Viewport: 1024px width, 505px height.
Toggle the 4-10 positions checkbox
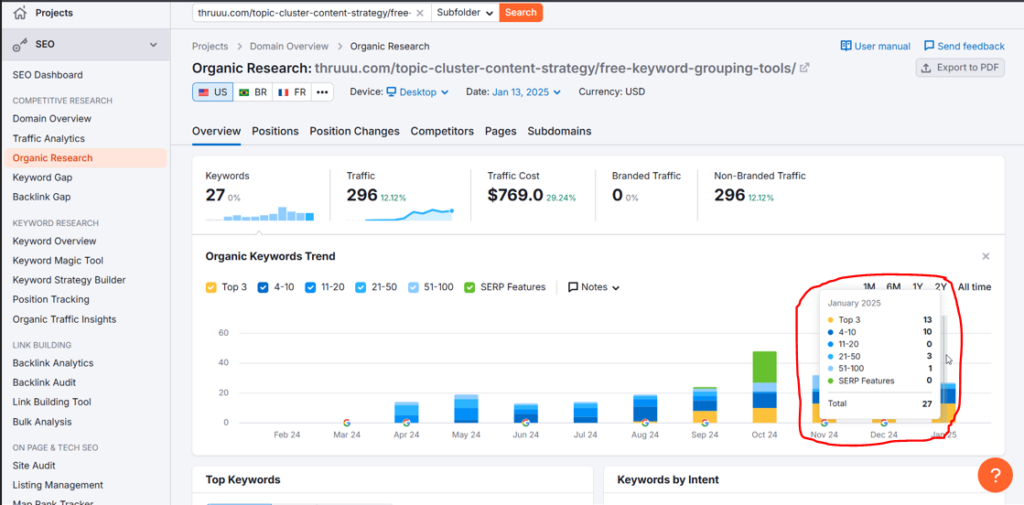[x=264, y=287]
